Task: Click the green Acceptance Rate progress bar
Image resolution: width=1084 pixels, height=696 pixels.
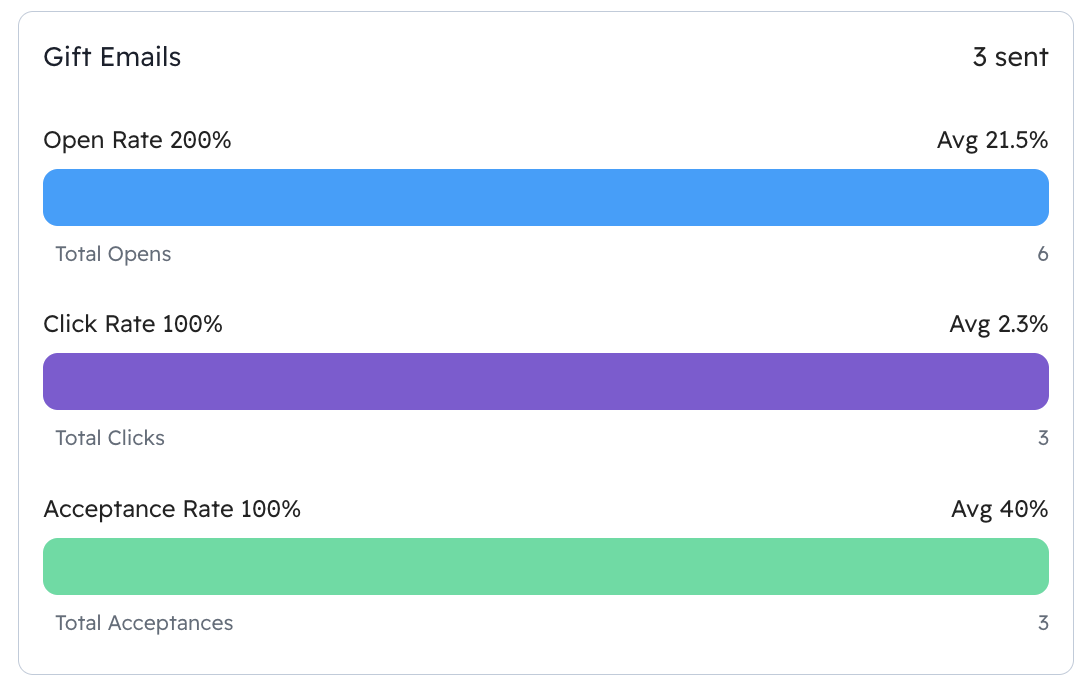Action: tap(545, 567)
